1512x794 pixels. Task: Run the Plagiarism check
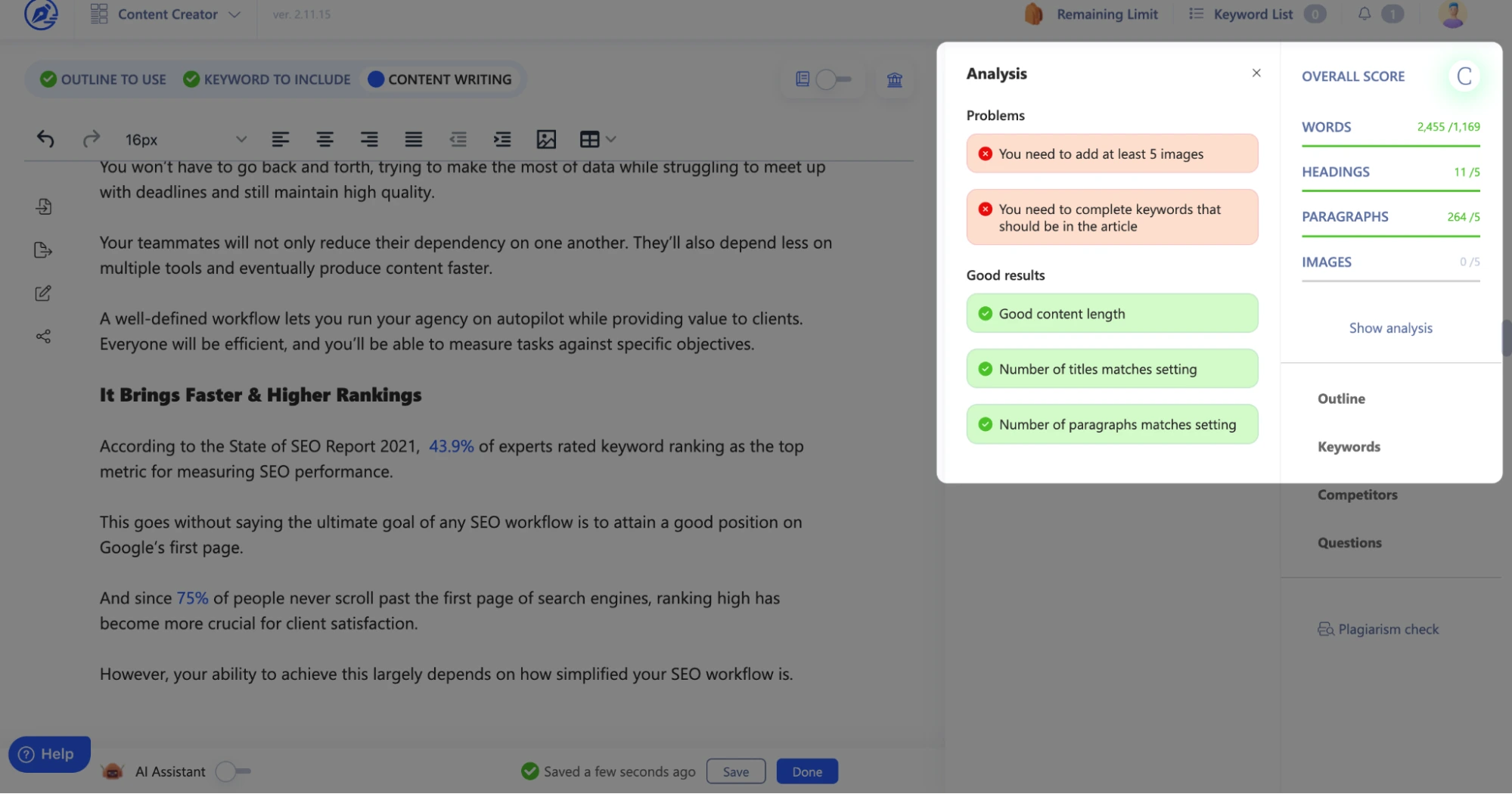(1378, 629)
